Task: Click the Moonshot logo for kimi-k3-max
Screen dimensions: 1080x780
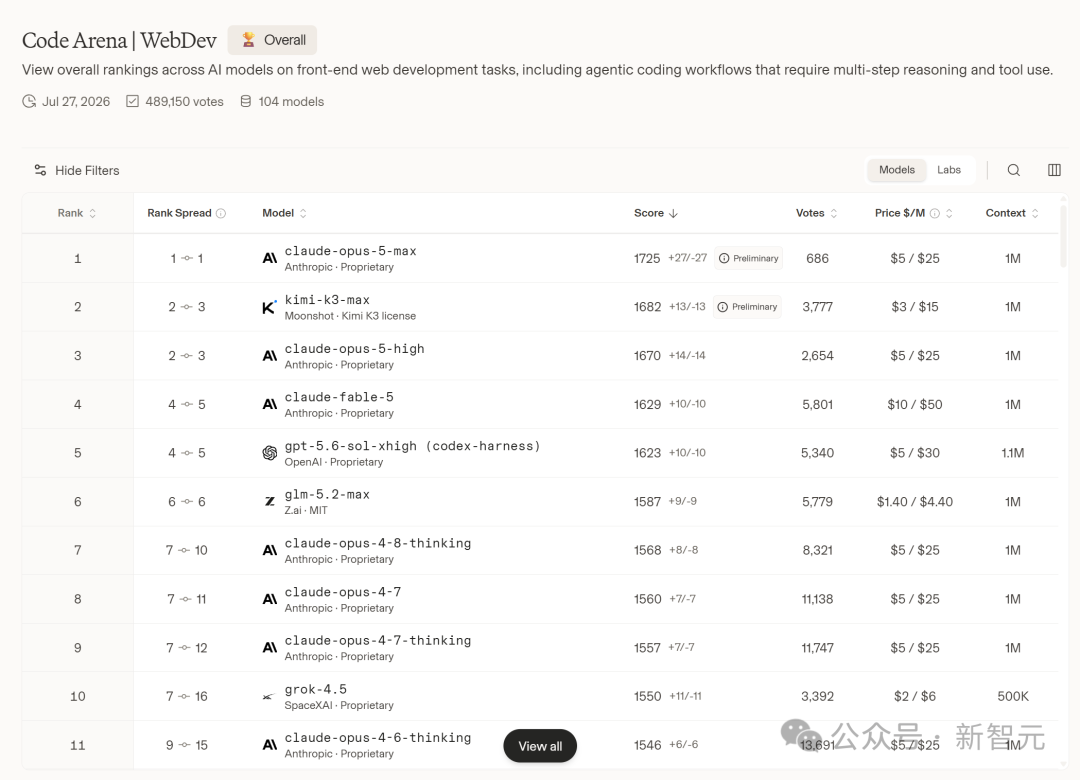Action: point(269,307)
